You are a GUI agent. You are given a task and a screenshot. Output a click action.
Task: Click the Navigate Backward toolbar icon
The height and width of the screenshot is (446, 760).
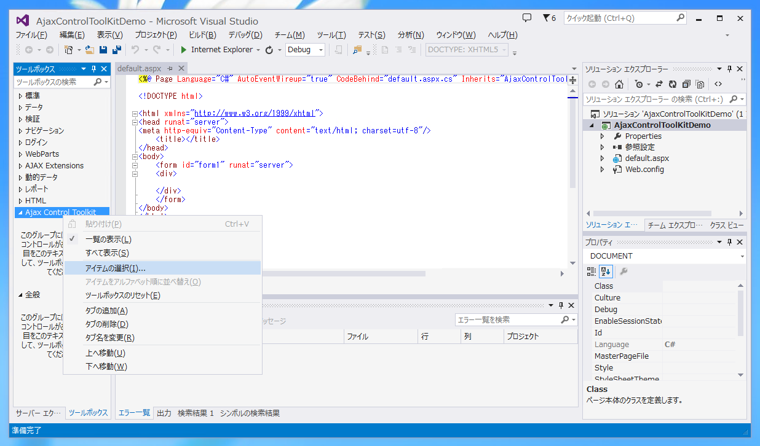[29, 49]
